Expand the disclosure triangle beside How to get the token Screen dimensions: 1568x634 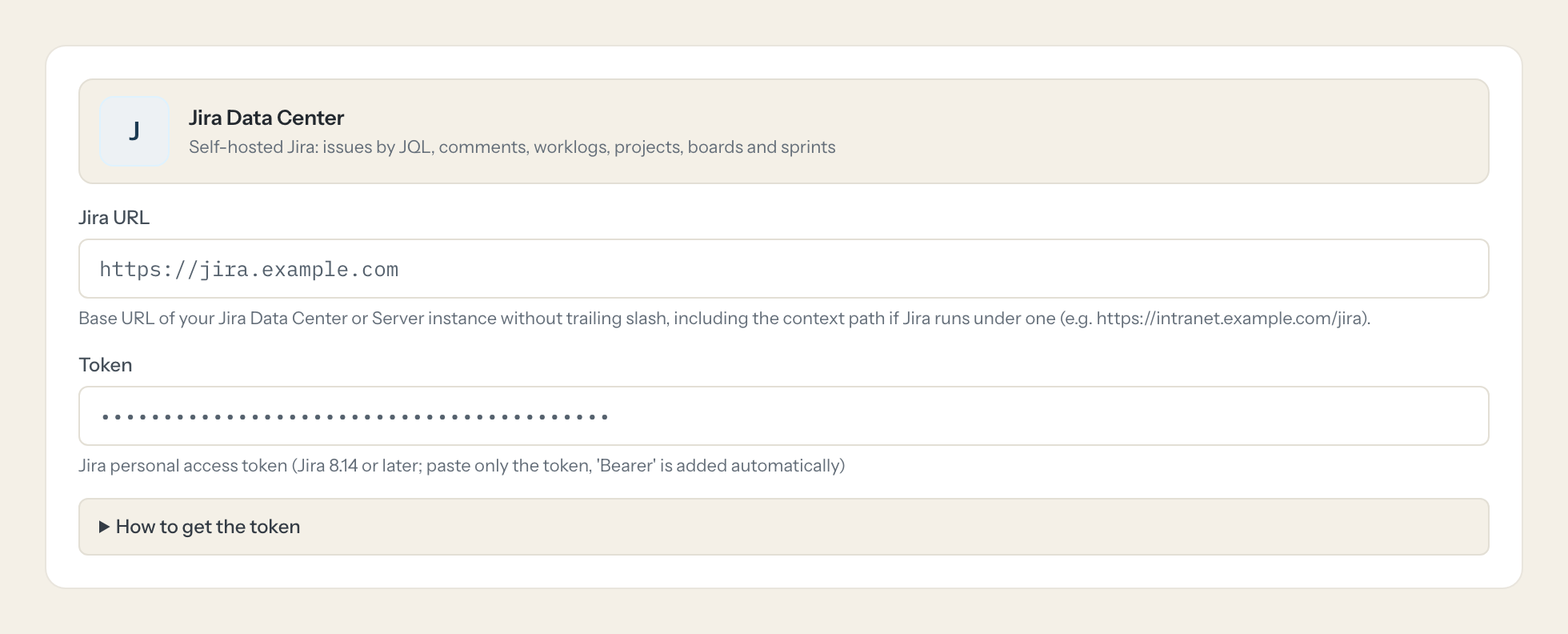[x=104, y=527]
